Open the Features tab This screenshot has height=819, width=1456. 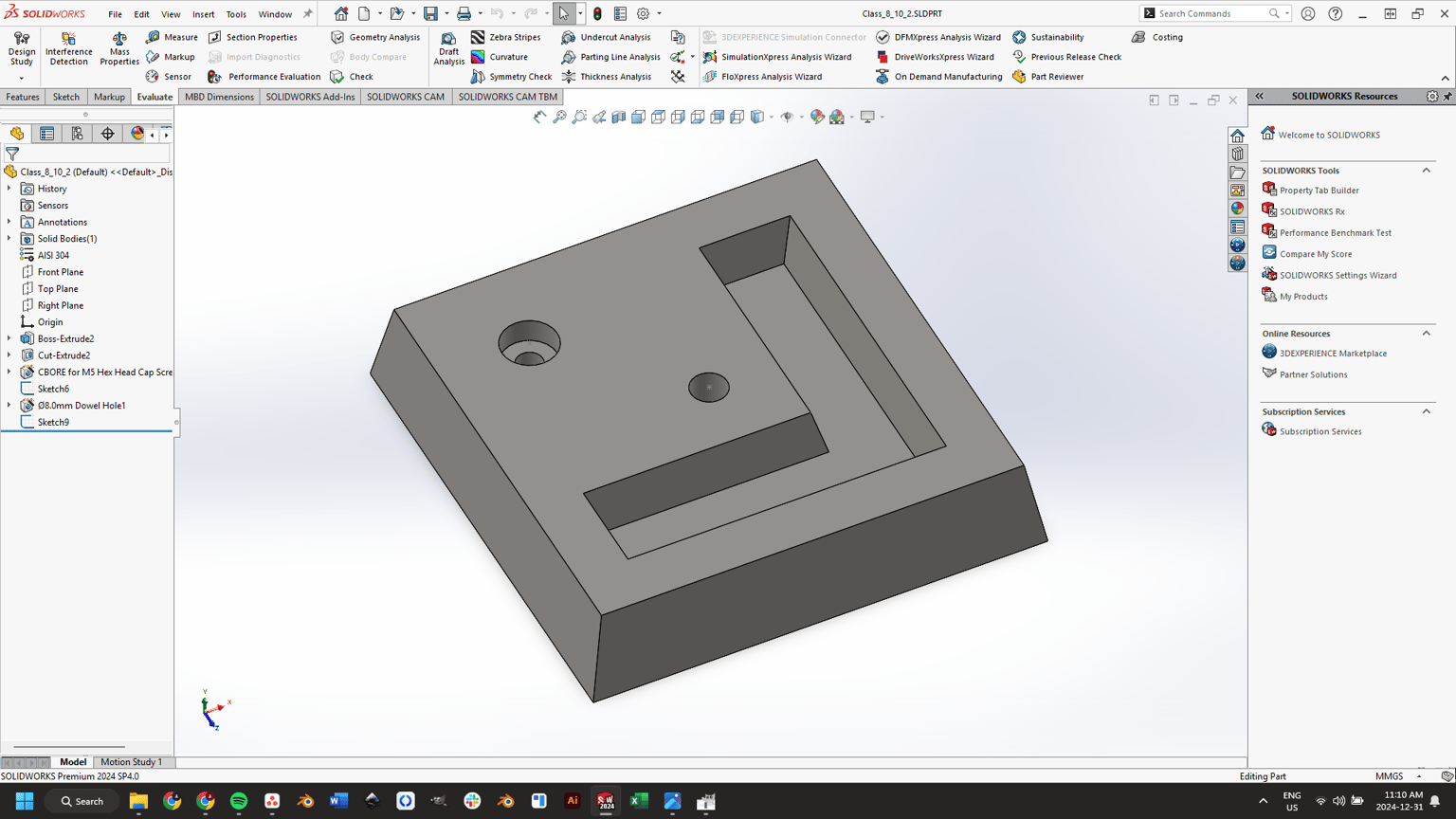tap(23, 97)
